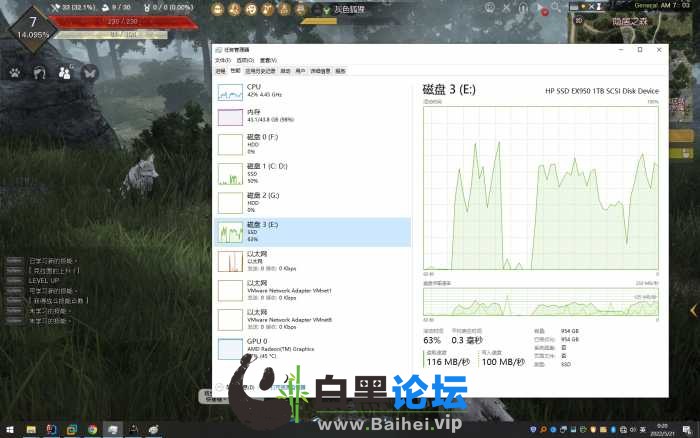Click the smiley face icon in game top bar
700x438 pixels.
click(490, 8)
